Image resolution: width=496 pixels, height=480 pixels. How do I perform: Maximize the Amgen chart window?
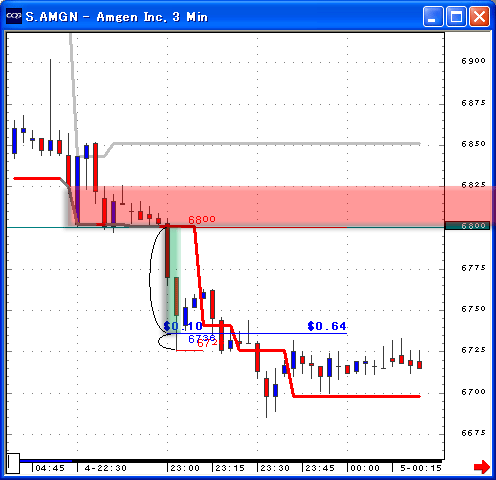[456, 16]
